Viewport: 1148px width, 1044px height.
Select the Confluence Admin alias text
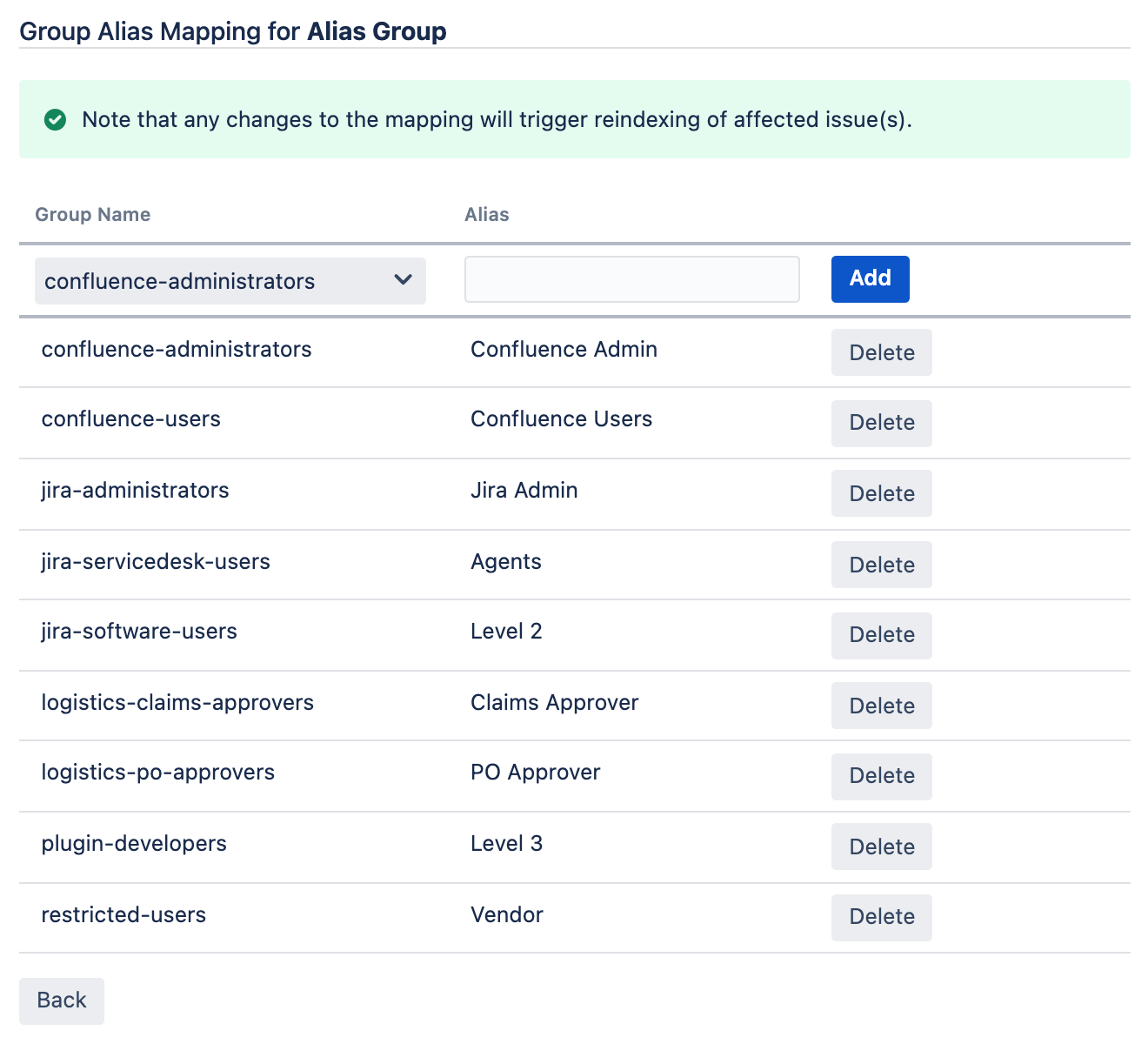tap(564, 350)
